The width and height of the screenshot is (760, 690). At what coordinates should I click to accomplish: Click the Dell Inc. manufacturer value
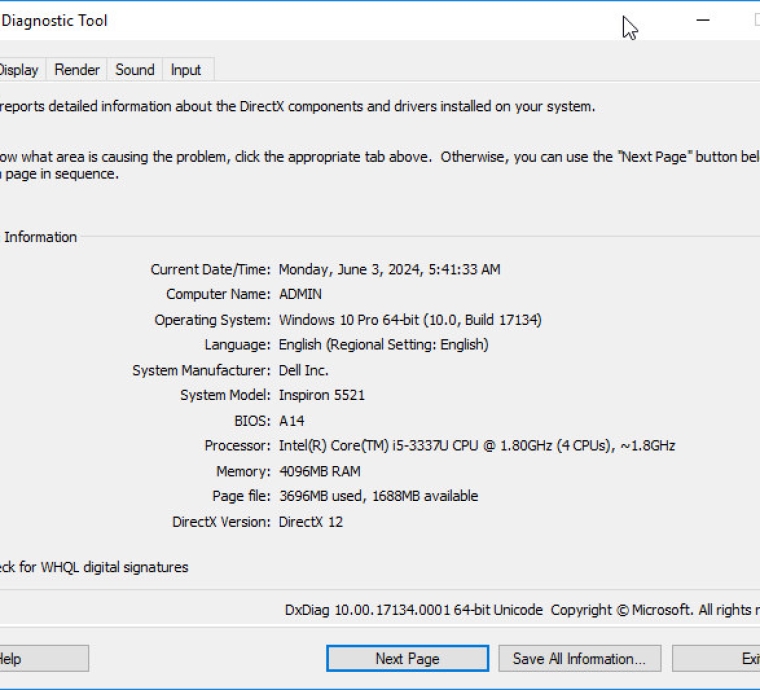303,371
